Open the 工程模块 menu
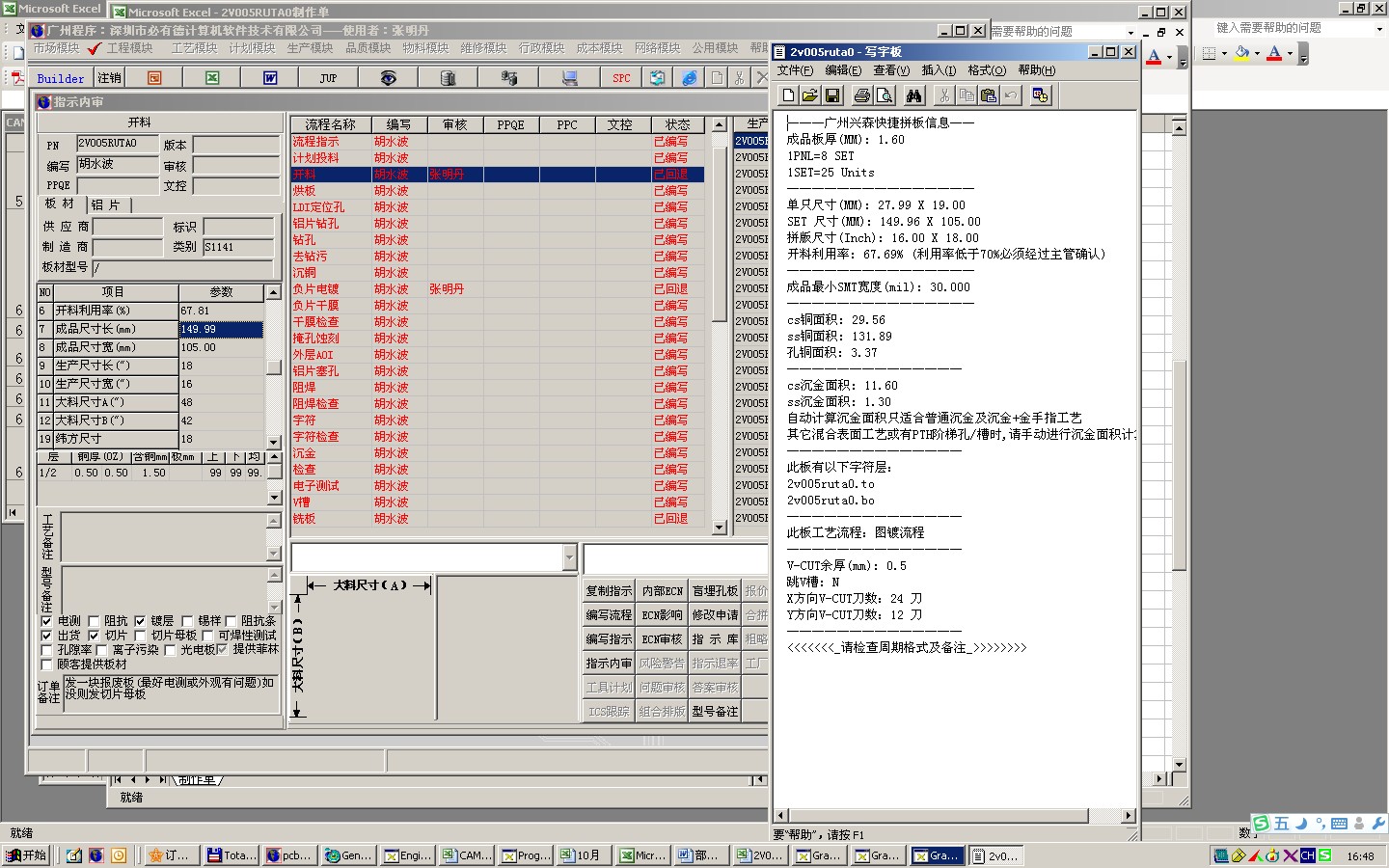Image resolution: width=1389 pixels, height=868 pixels. [129, 47]
